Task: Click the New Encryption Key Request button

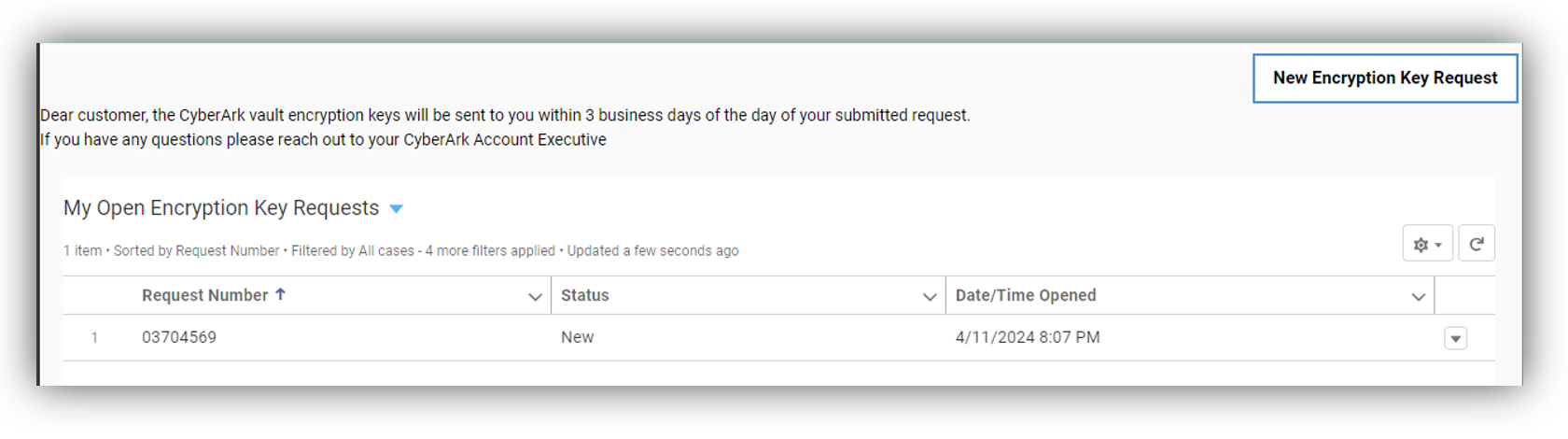Action: tap(1384, 78)
